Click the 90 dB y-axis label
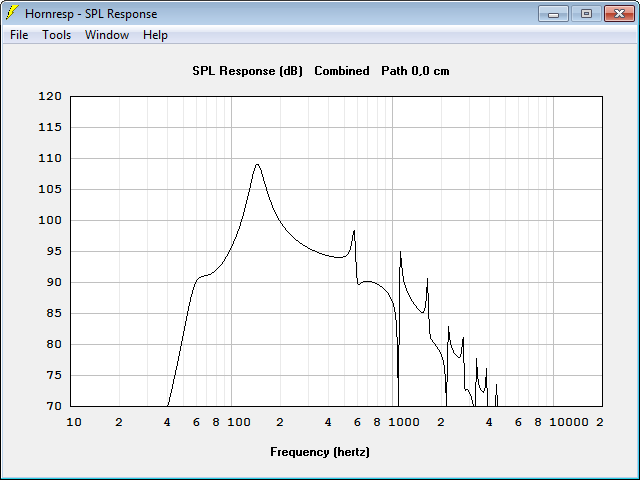The image size is (640, 480). 54,282
